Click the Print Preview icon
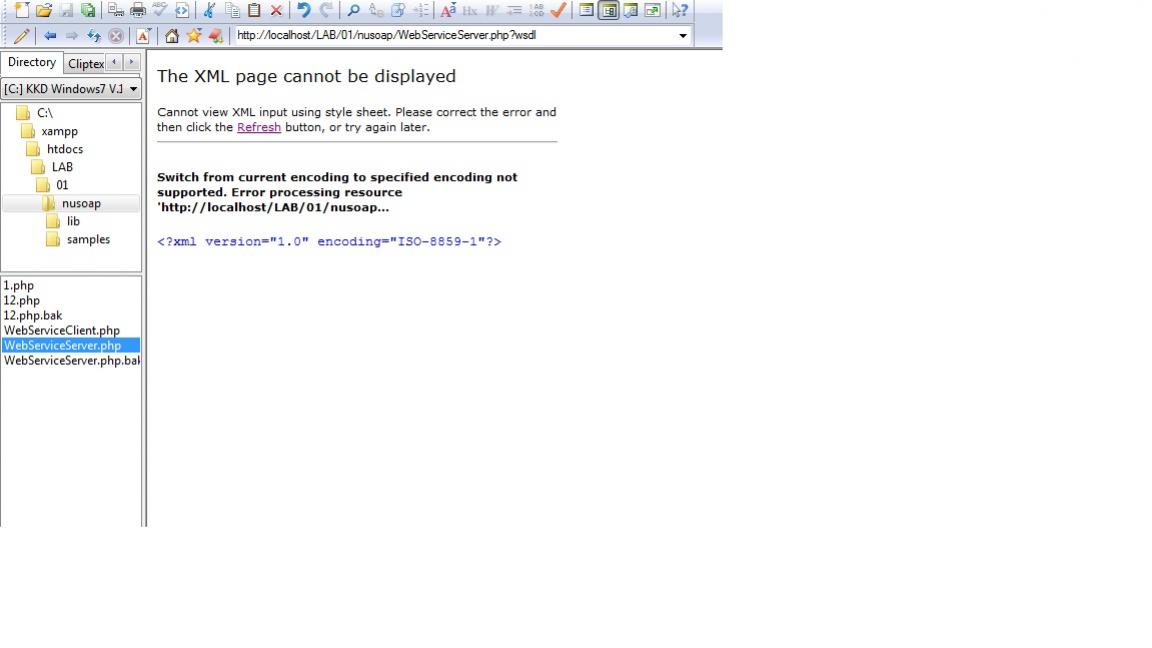This screenshot has height=648, width=1152. coord(115,10)
